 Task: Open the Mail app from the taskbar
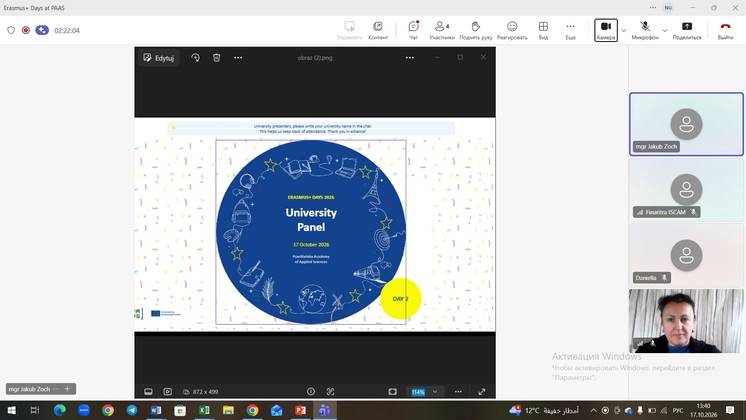[x=276, y=410]
